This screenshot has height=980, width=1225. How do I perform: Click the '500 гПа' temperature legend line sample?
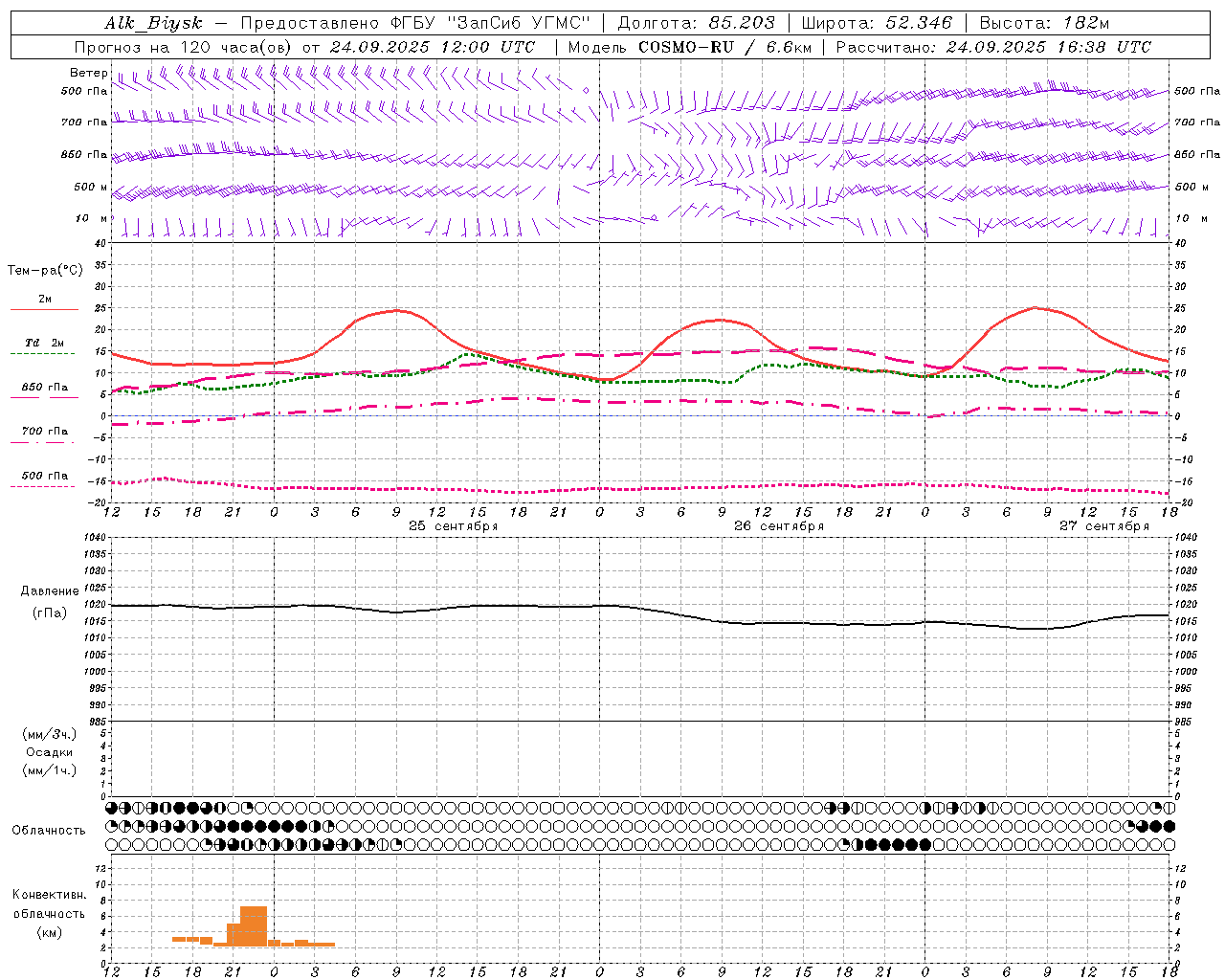pyautogui.click(x=43, y=486)
